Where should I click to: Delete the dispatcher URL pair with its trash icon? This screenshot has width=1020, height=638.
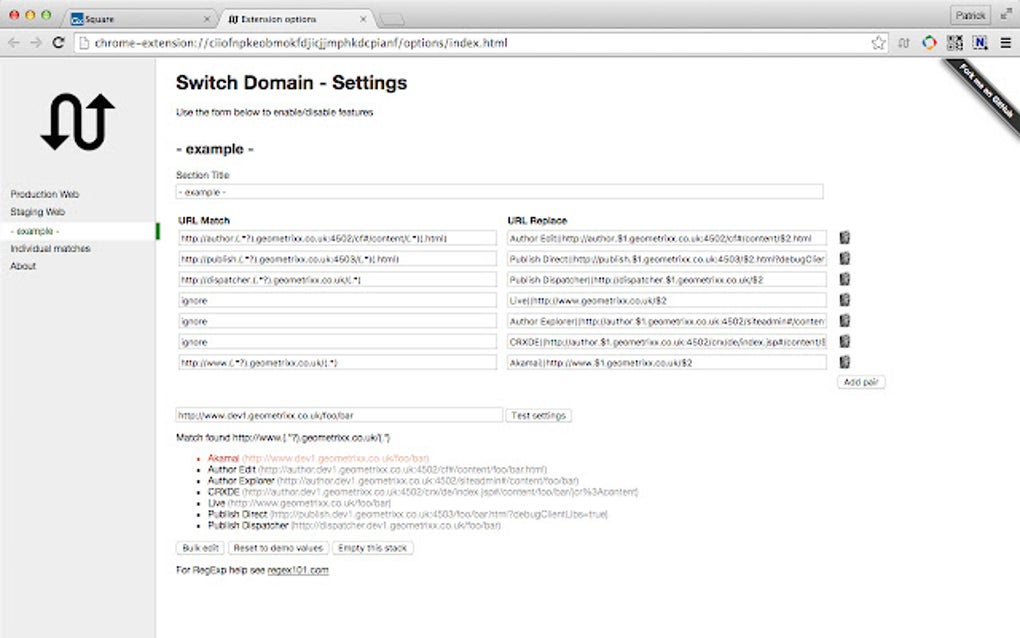coord(844,280)
